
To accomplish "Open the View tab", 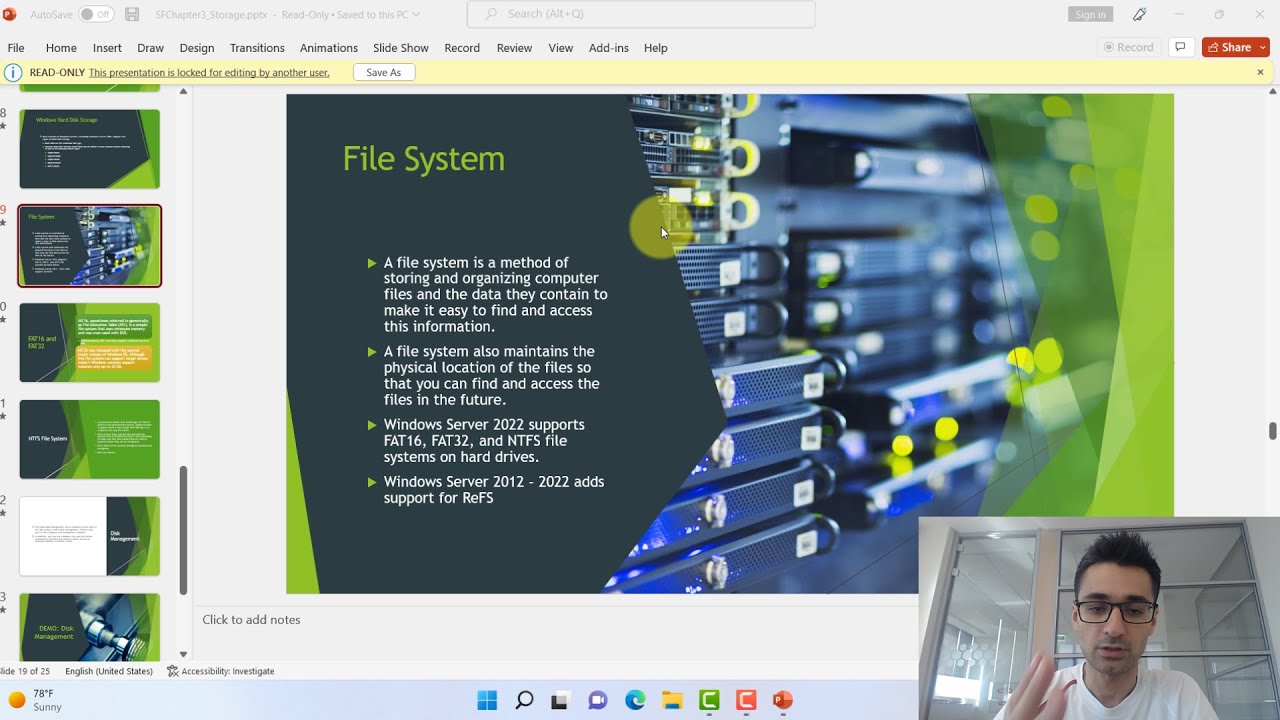I will pos(561,48).
